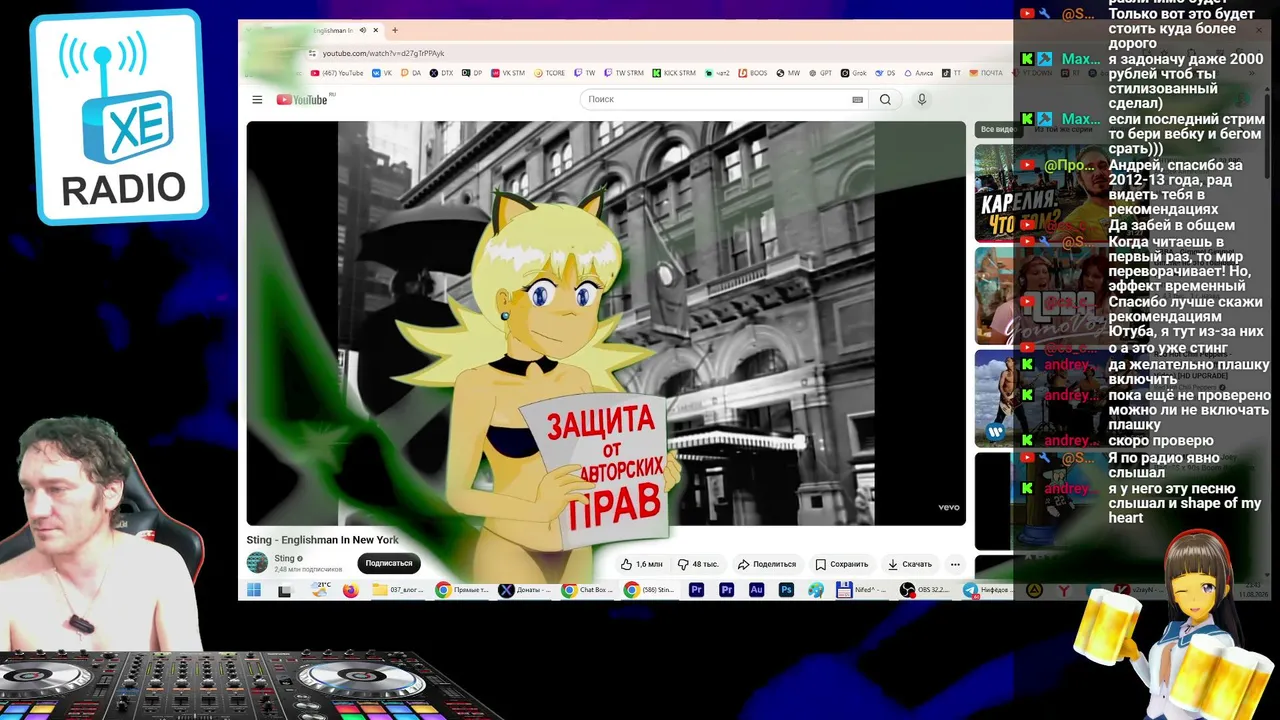Close the Englishman In New York tab
This screenshot has width=1280, height=720.
click(x=376, y=30)
